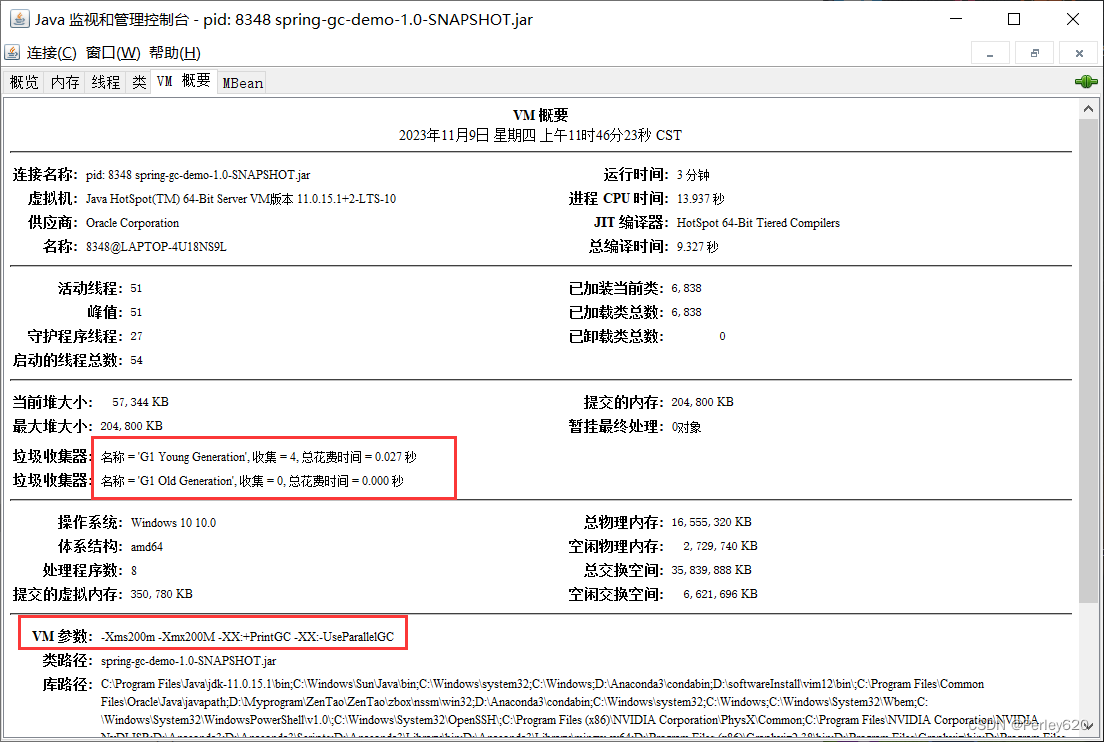Maximize the JConsole main window

pos(1014,19)
